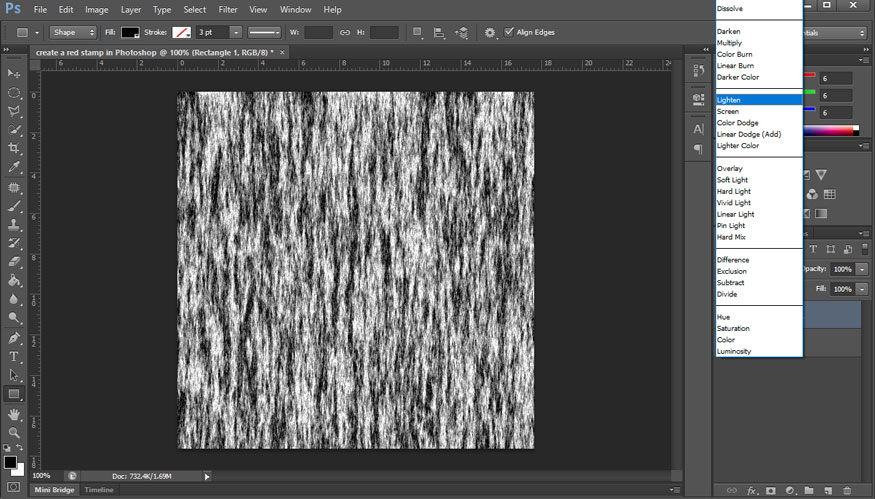Select the Hand tool
The height and width of the screenshot is (499, 875).
14,414
